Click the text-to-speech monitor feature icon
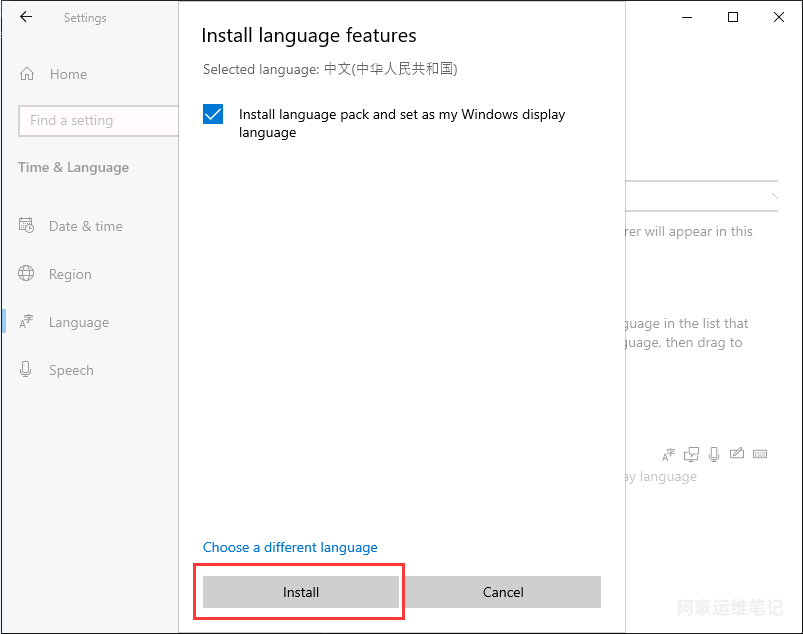 [691, 453]
